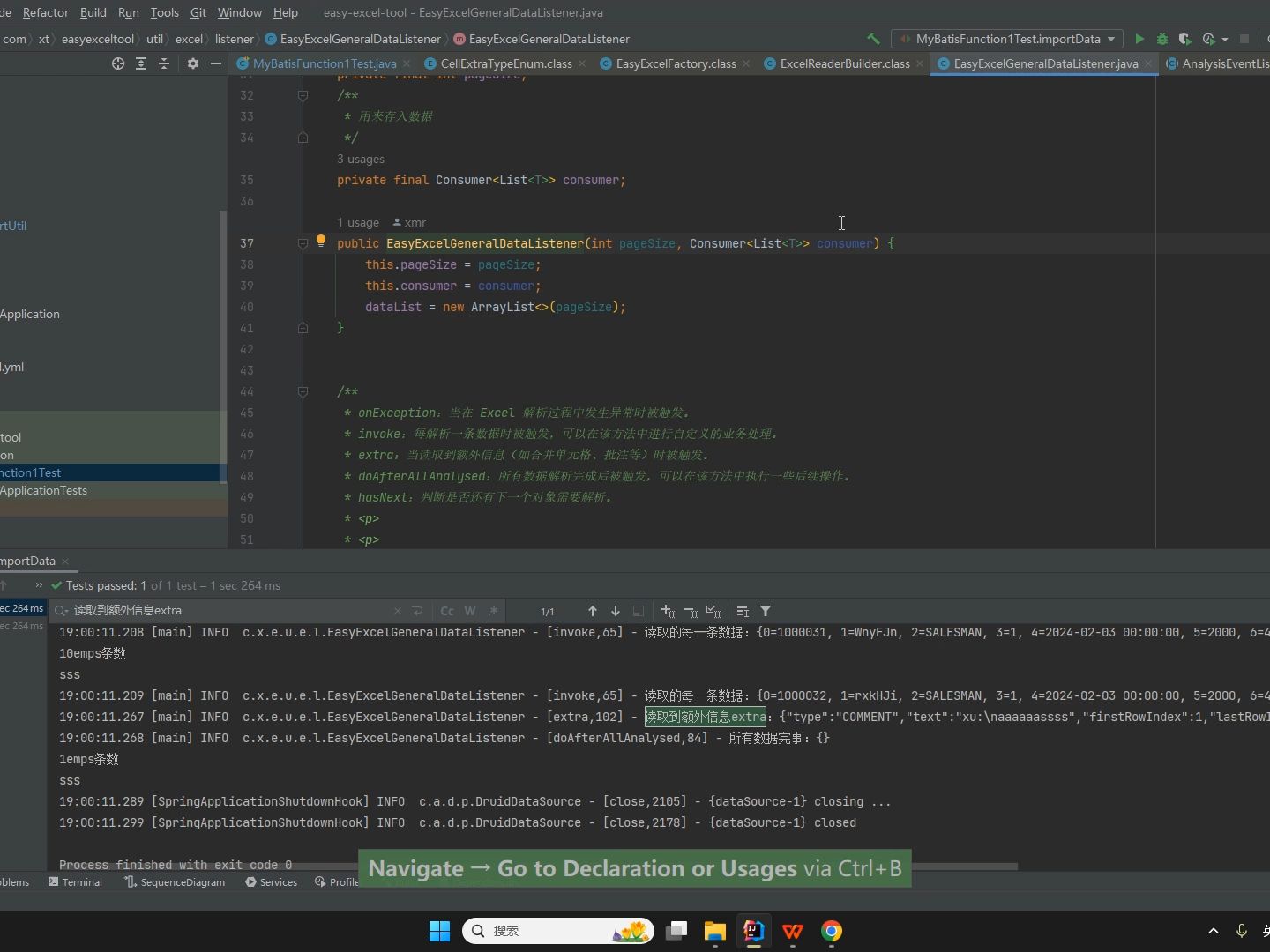Image resolution: width=1270 pixels, height=952 pixels.
Task: Open the Refactor menu
Action: (x=45, y=12)
